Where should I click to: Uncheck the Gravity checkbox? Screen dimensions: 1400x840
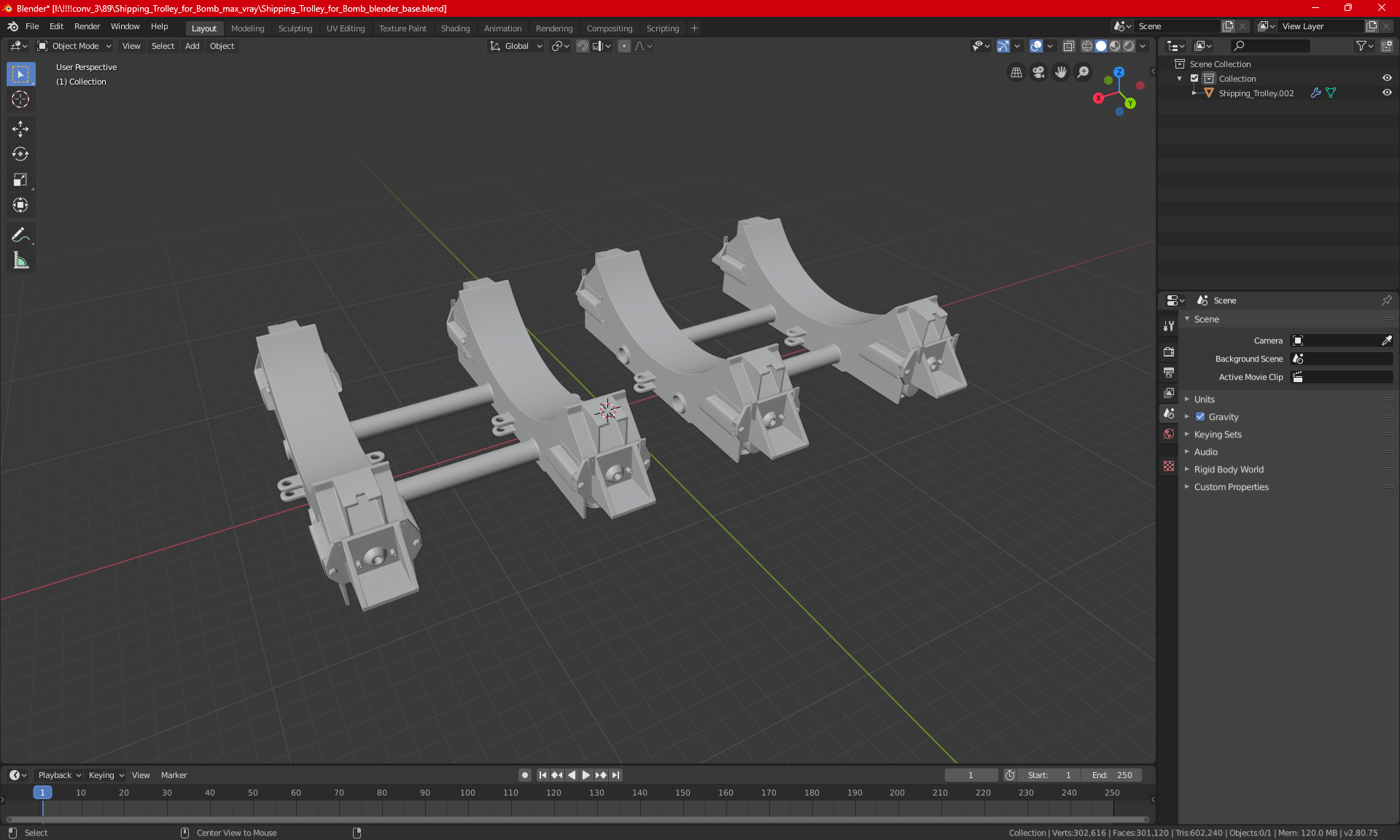[1200, 417]
